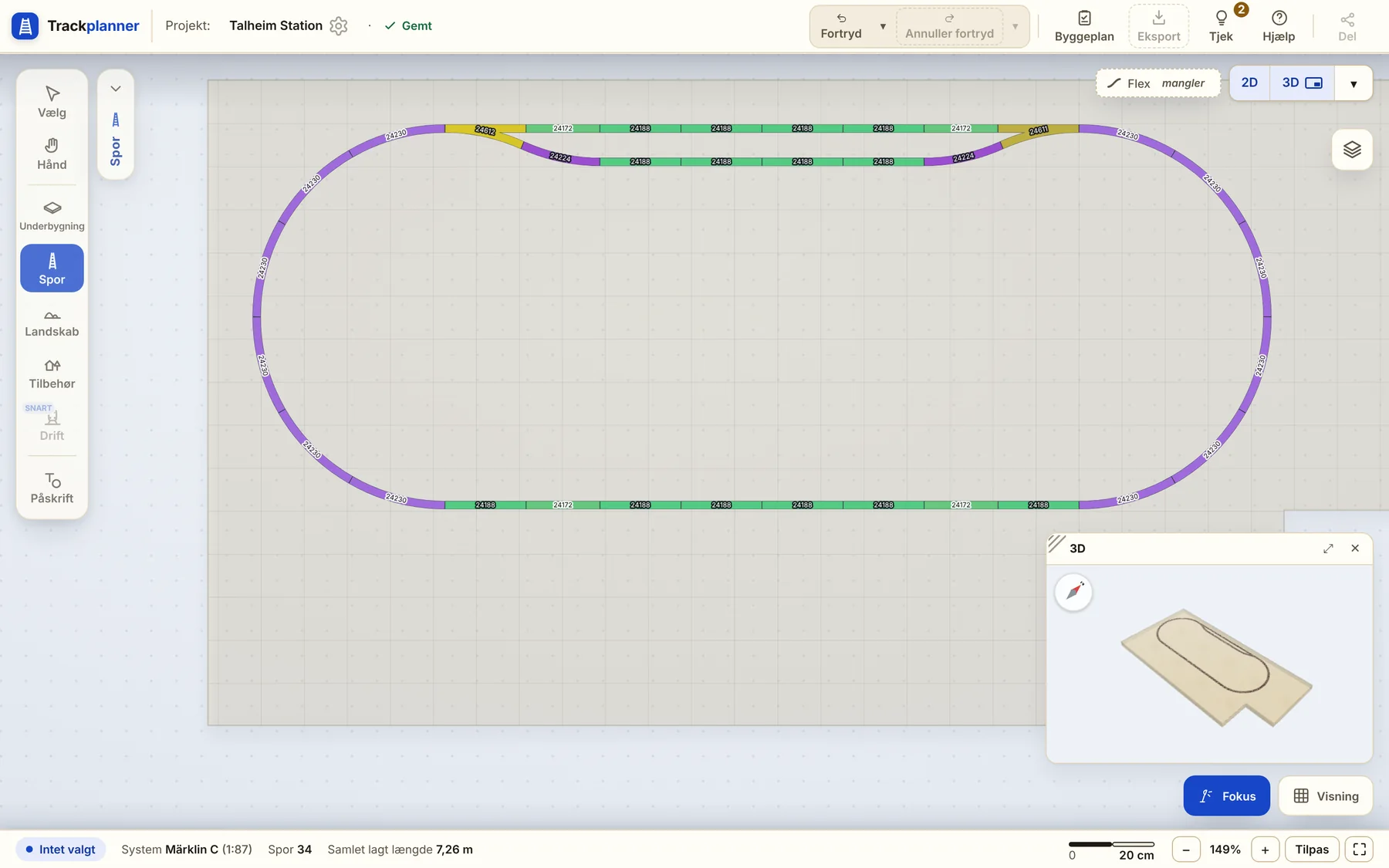
Task: Click the 149% zoom level
Action: pos(1225,849)
